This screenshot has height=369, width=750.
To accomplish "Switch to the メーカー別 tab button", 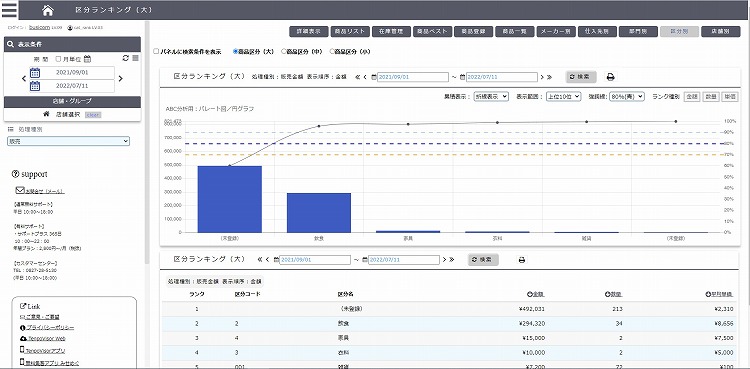I will (556, 32).
